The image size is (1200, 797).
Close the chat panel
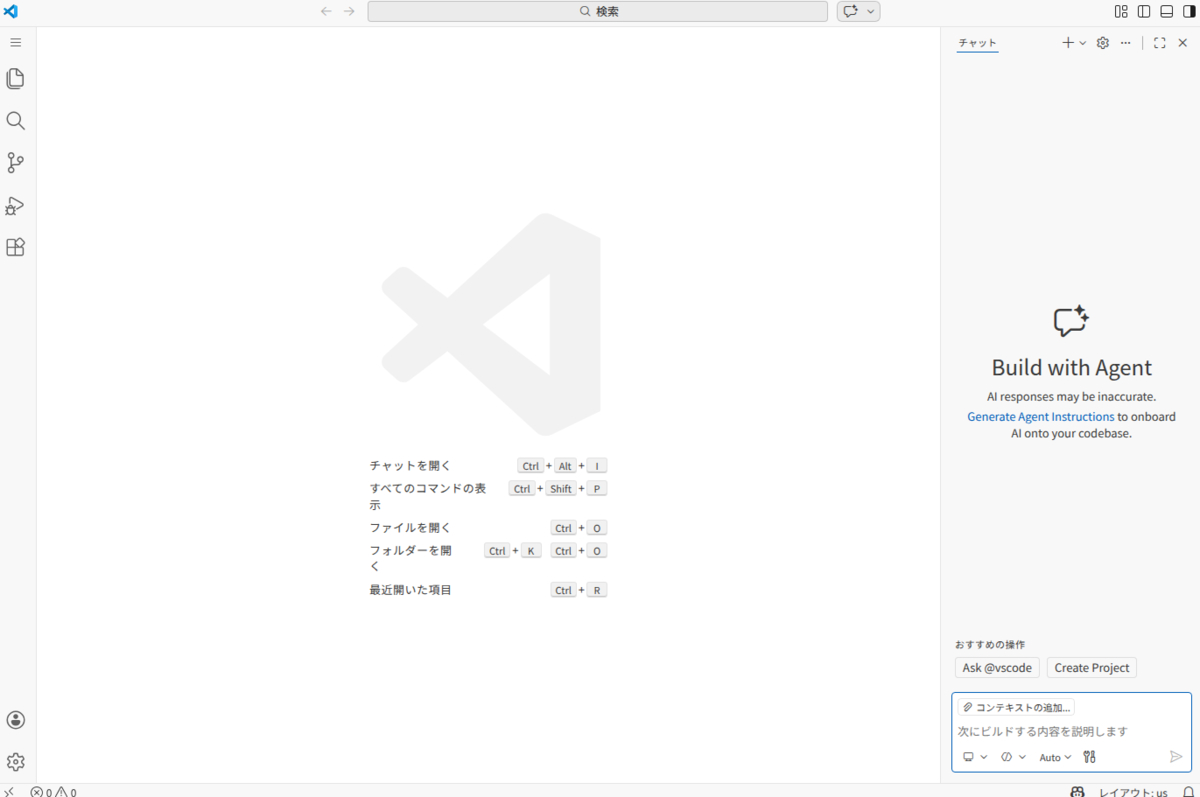[1183, 43]
